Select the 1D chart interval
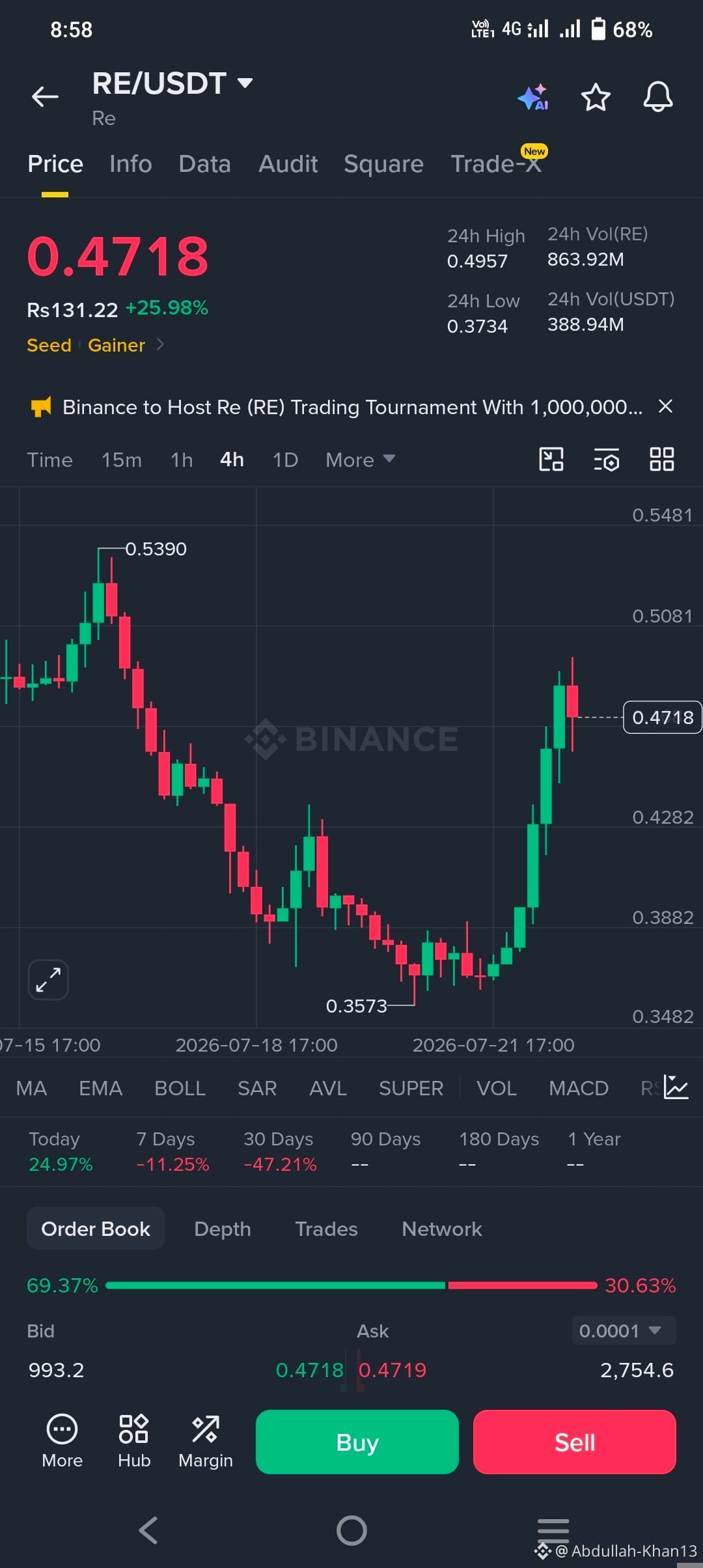703x1568 pixels. click(x=285, y=460)
